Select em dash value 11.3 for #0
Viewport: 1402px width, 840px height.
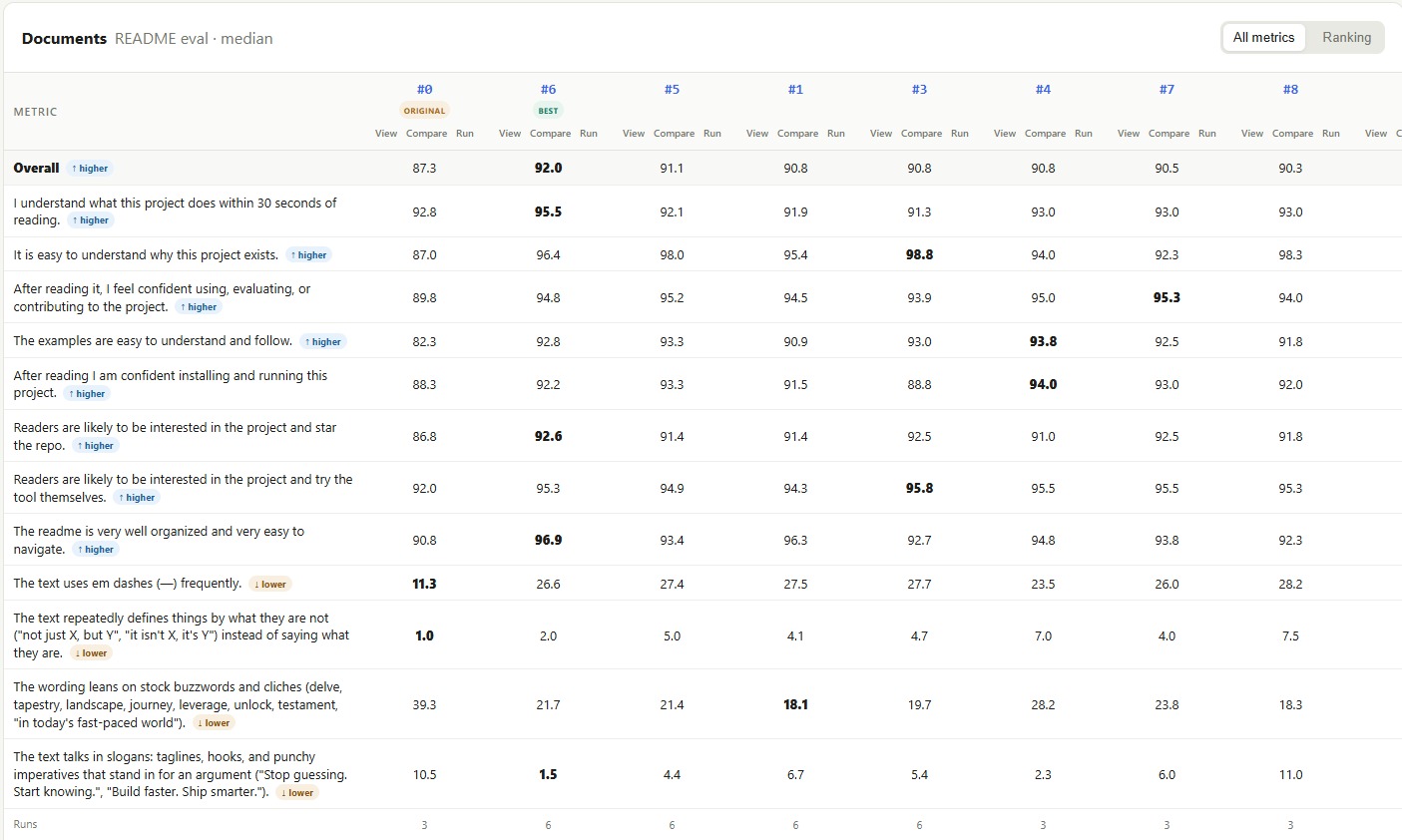point(424,584)
